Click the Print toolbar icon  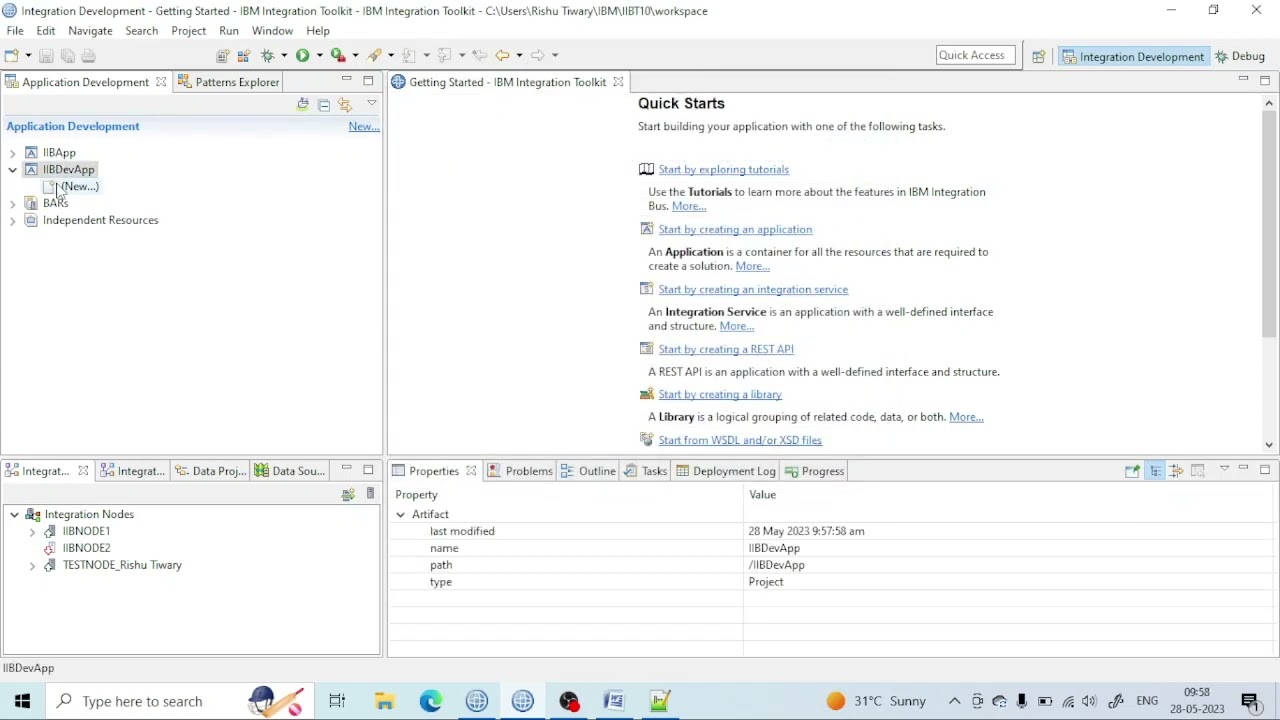tap(88, 55)
